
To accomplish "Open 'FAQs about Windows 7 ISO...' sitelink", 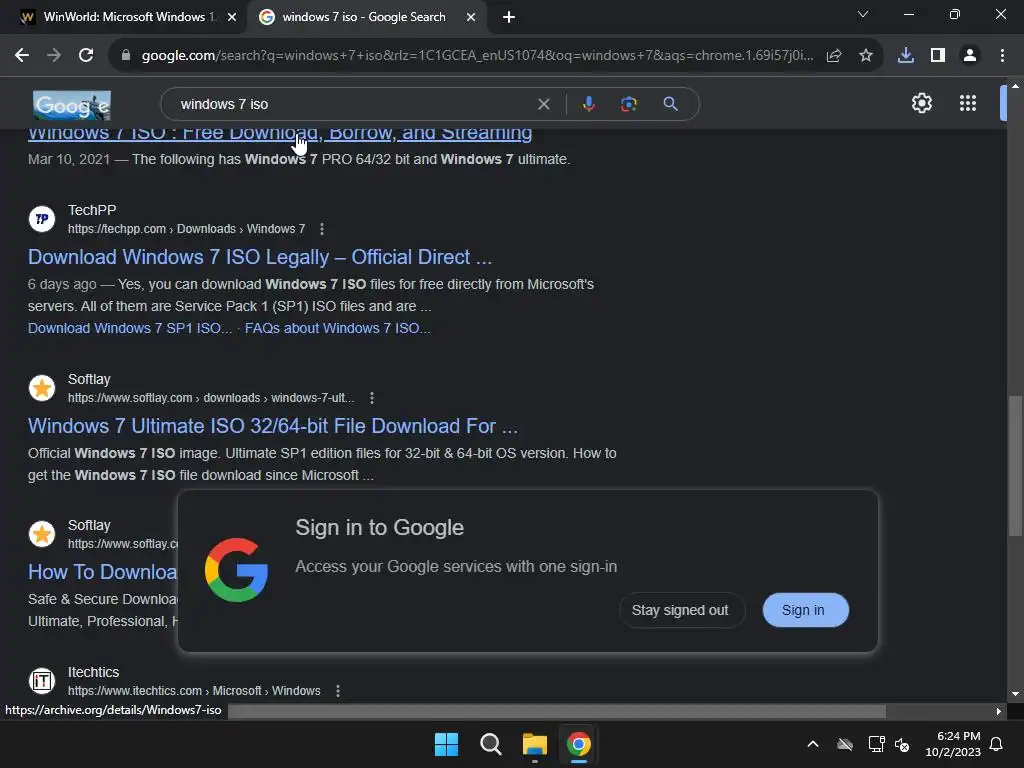I will (337, 328).
